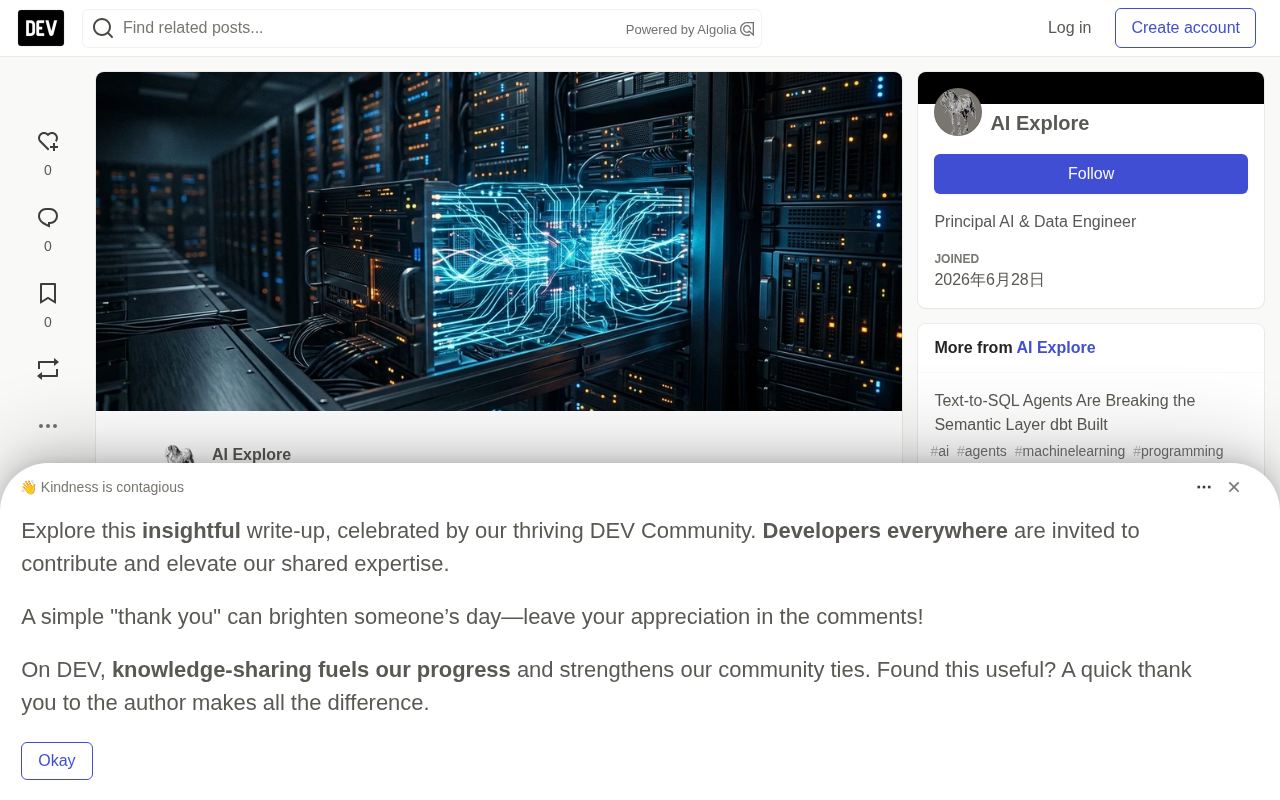Click the server room cover image
This screenshot has height=800, width=1280.
499,241
